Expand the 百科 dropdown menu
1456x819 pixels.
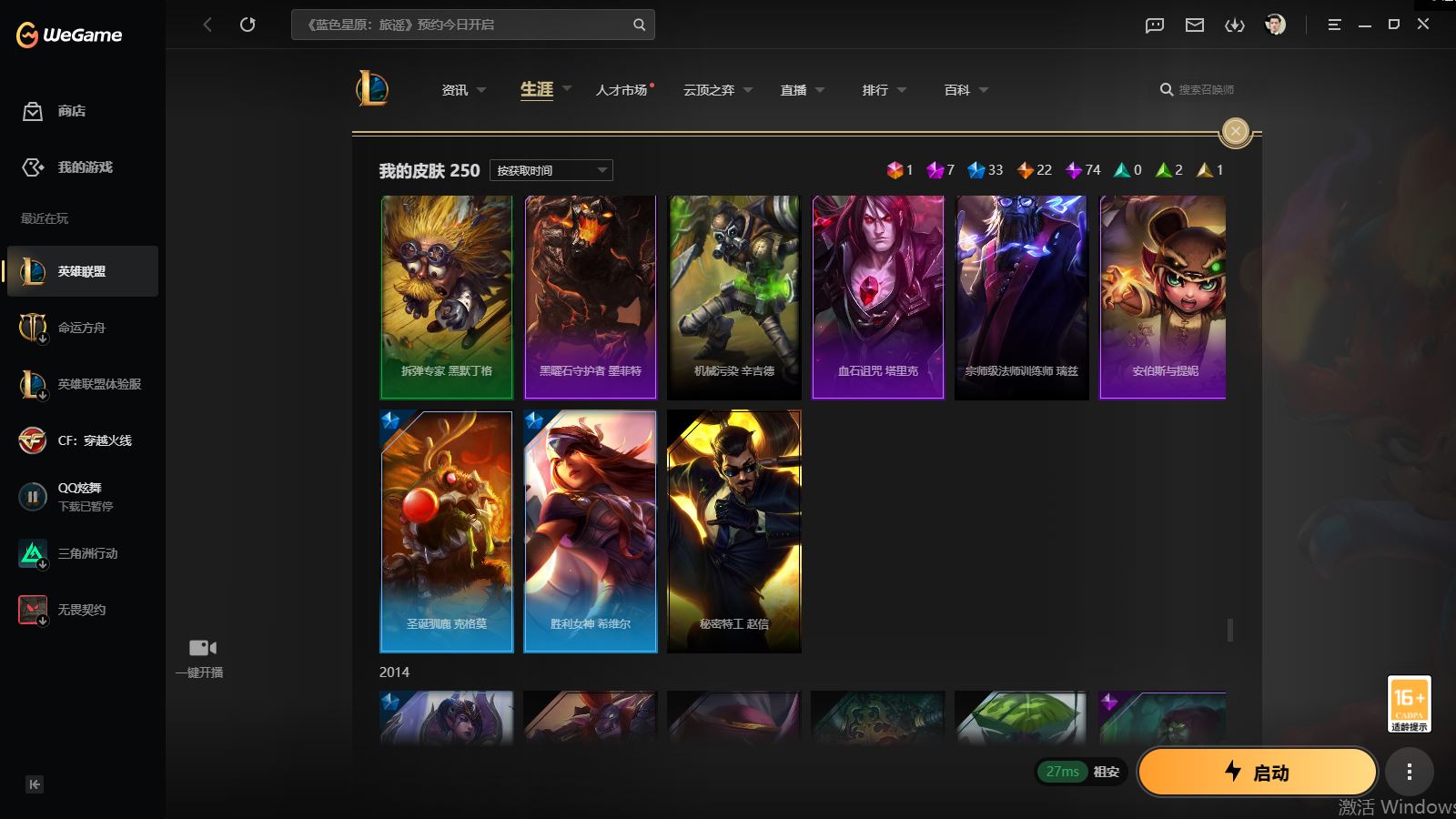click(984, 90)
